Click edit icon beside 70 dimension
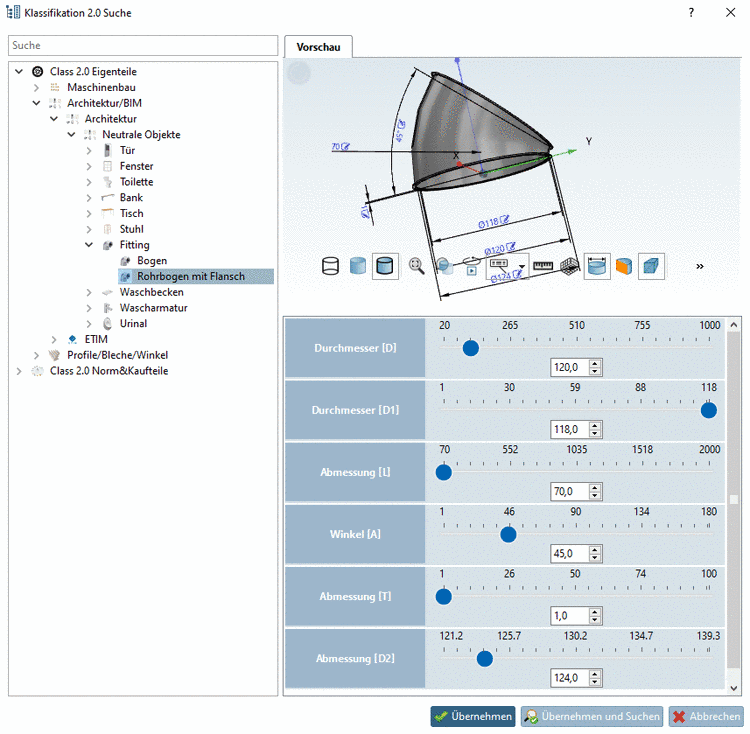The image size is (750, 734). [x=345, y=146]
